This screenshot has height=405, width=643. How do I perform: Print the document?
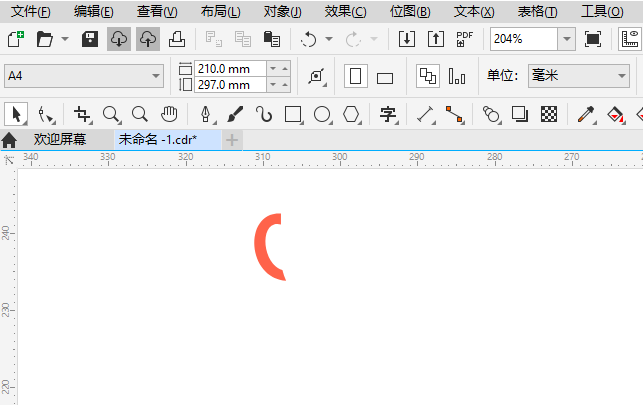177,39
